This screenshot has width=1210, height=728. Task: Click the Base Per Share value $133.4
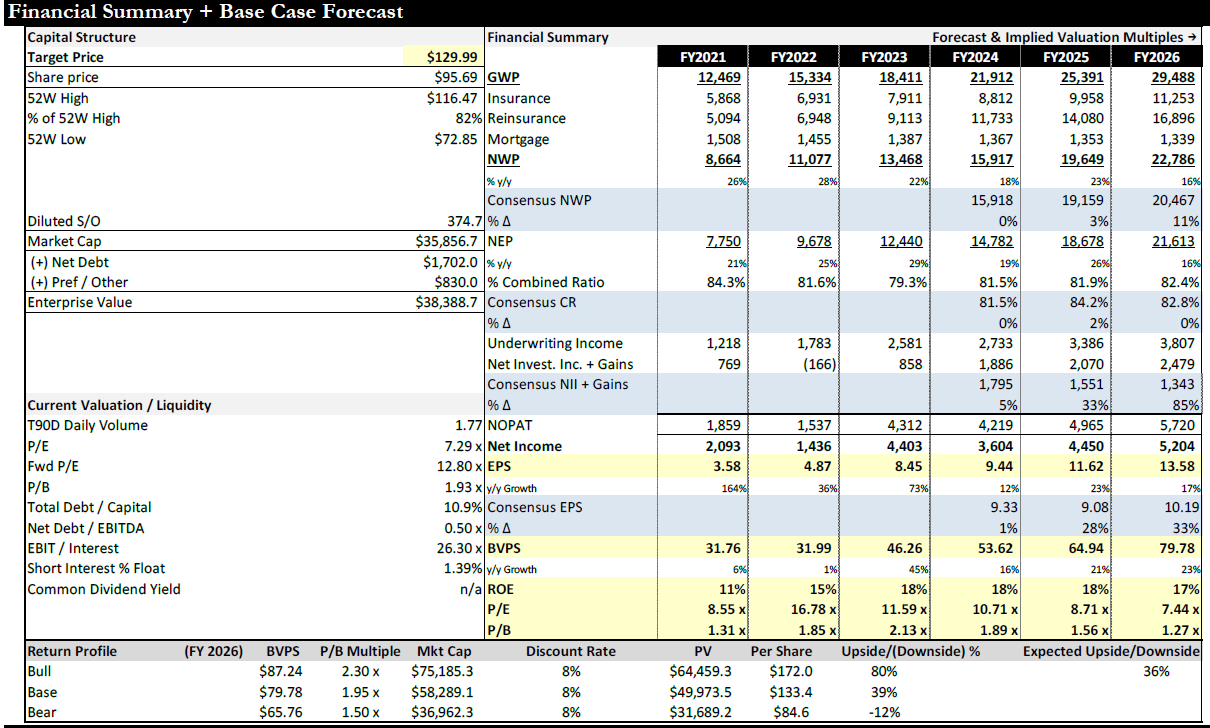(793, 692)
